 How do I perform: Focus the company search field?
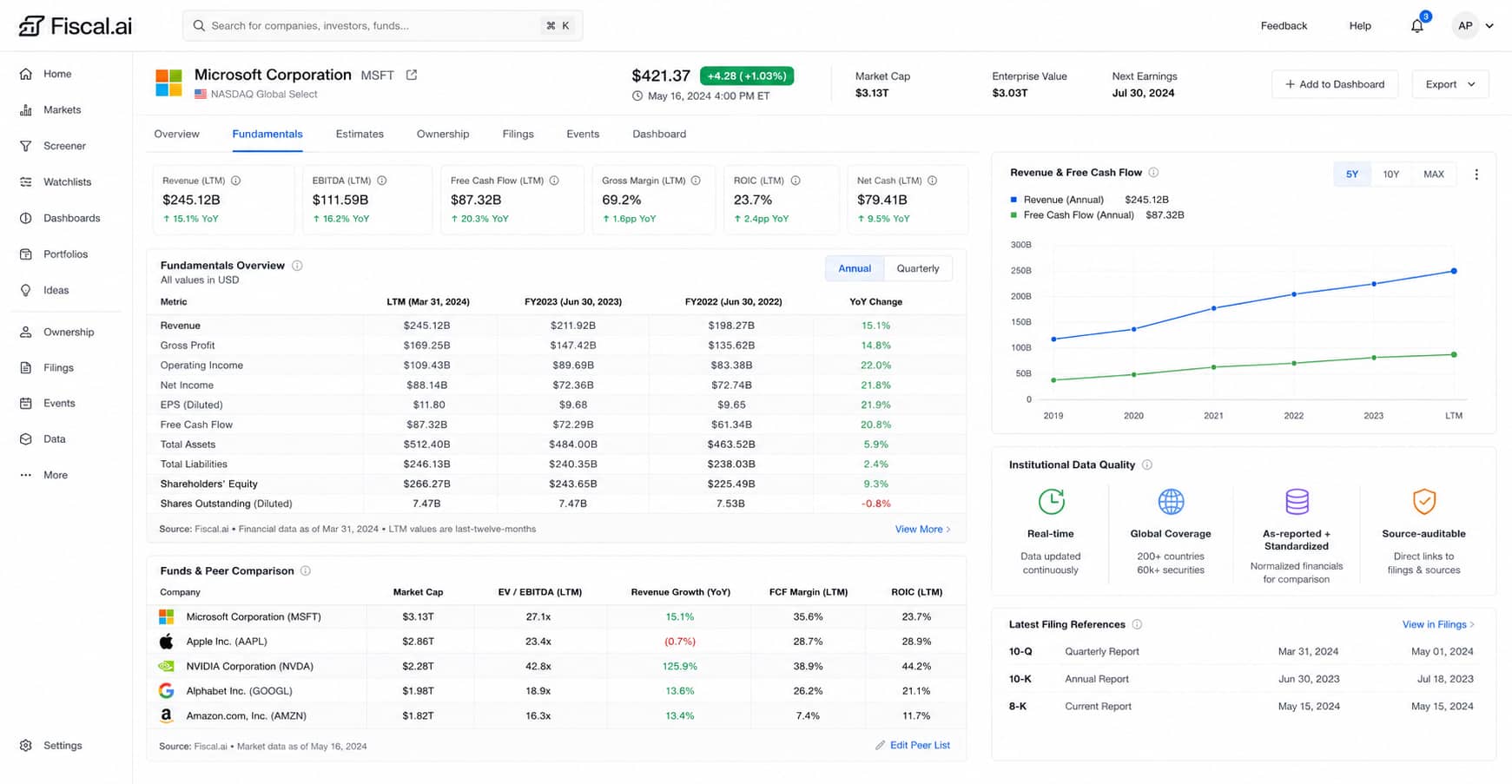(x=382, y=25)
